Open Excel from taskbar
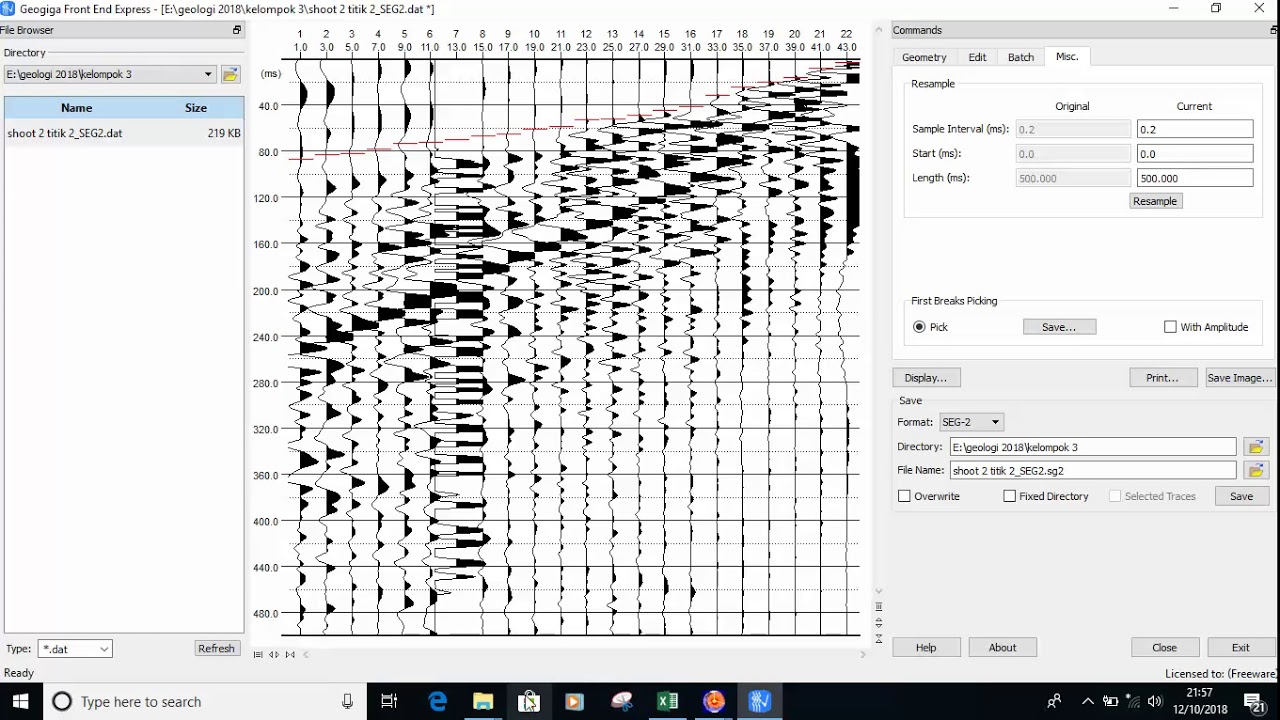1280x720 pixels. [667, 701]
